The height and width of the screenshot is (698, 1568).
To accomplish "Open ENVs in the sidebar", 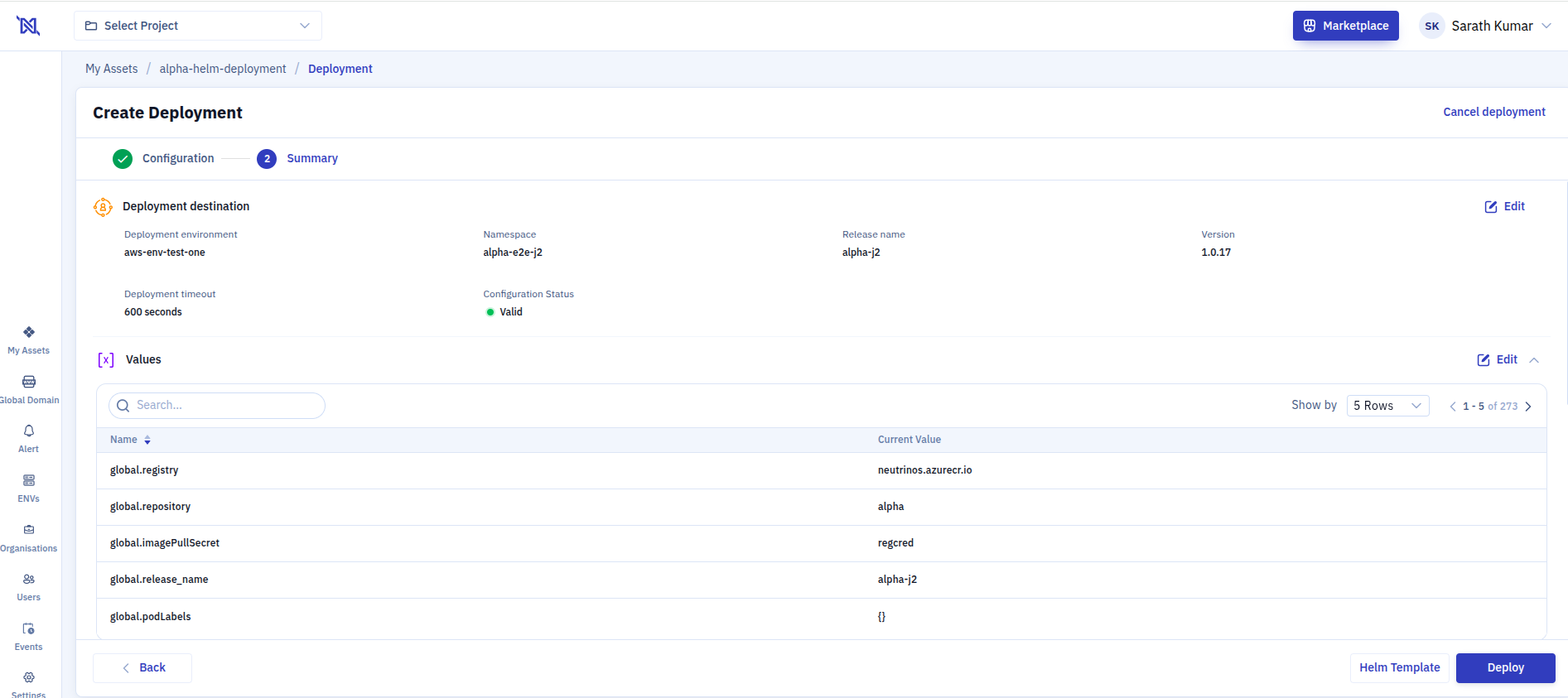I will click(29, 489).
